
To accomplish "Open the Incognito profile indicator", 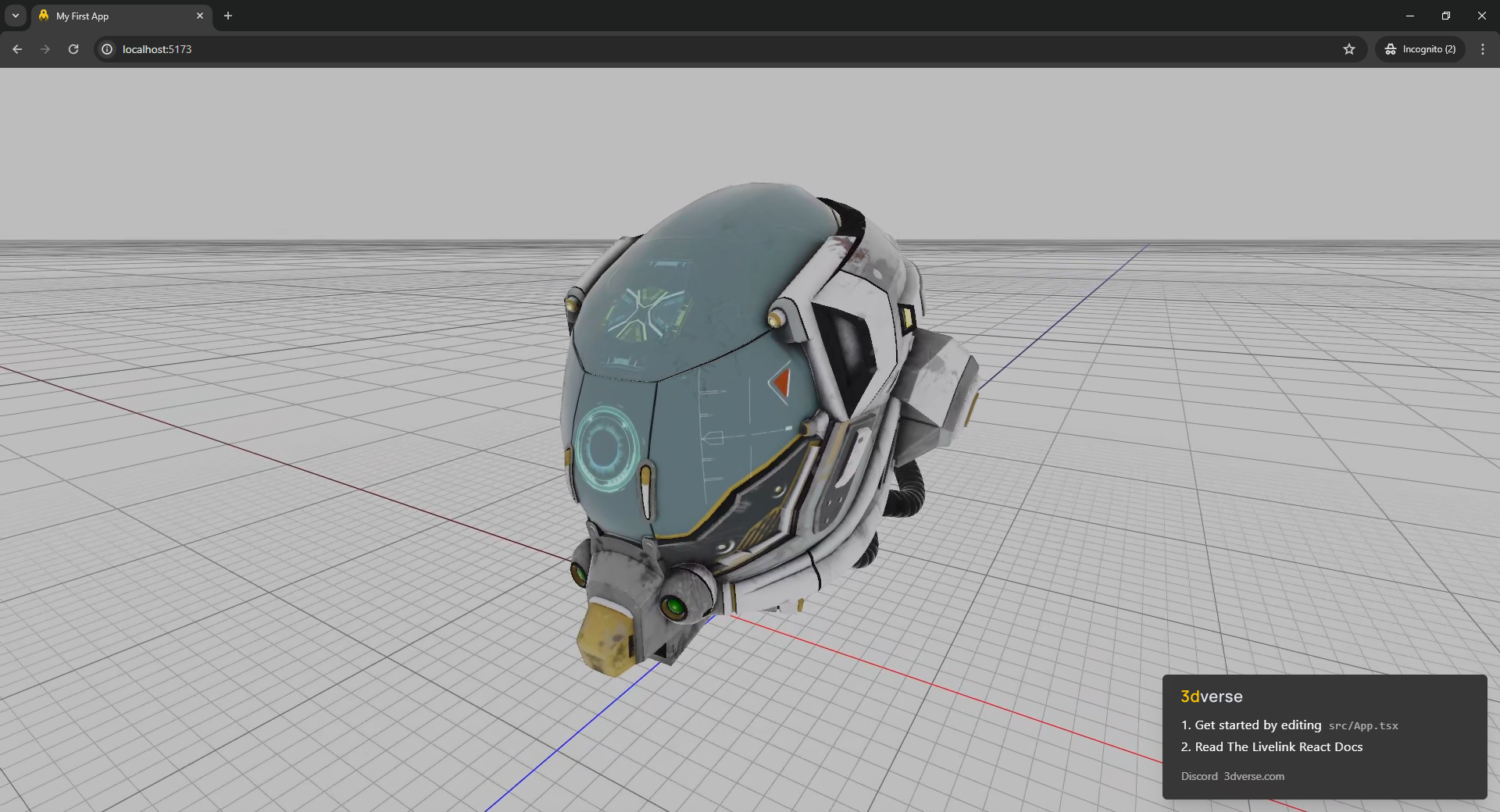I will click(x=1420, y=49).
